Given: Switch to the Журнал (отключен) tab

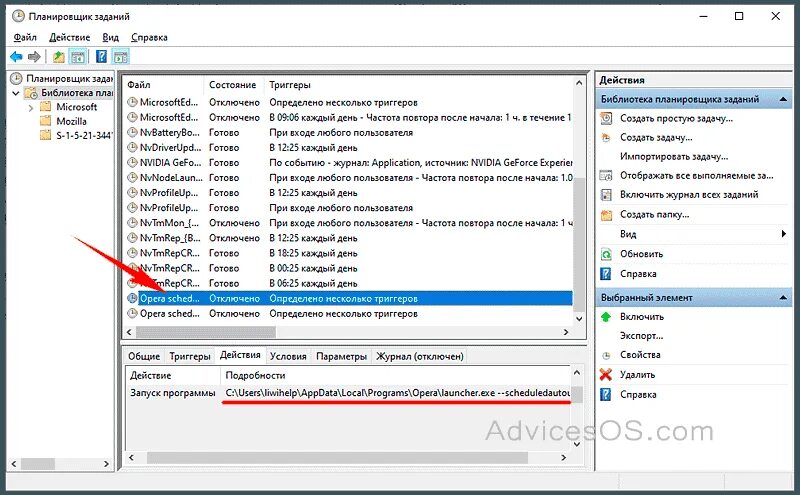Looking at the screenshot, I should click(419, 356).
